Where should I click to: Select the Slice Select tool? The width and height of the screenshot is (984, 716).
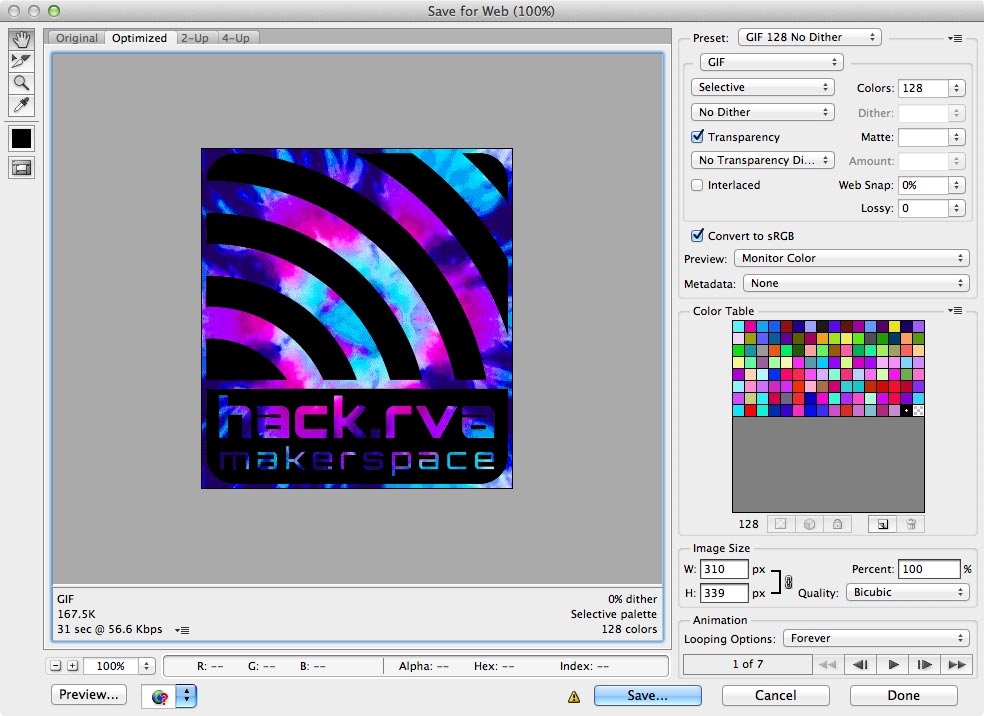click(21, 61)
